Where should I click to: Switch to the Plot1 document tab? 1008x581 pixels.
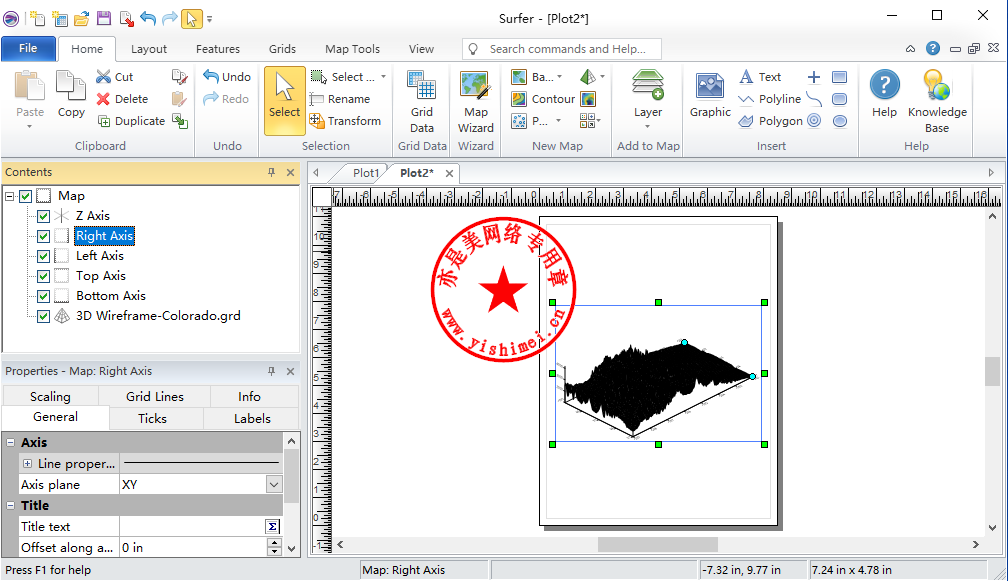coord(366,173)
